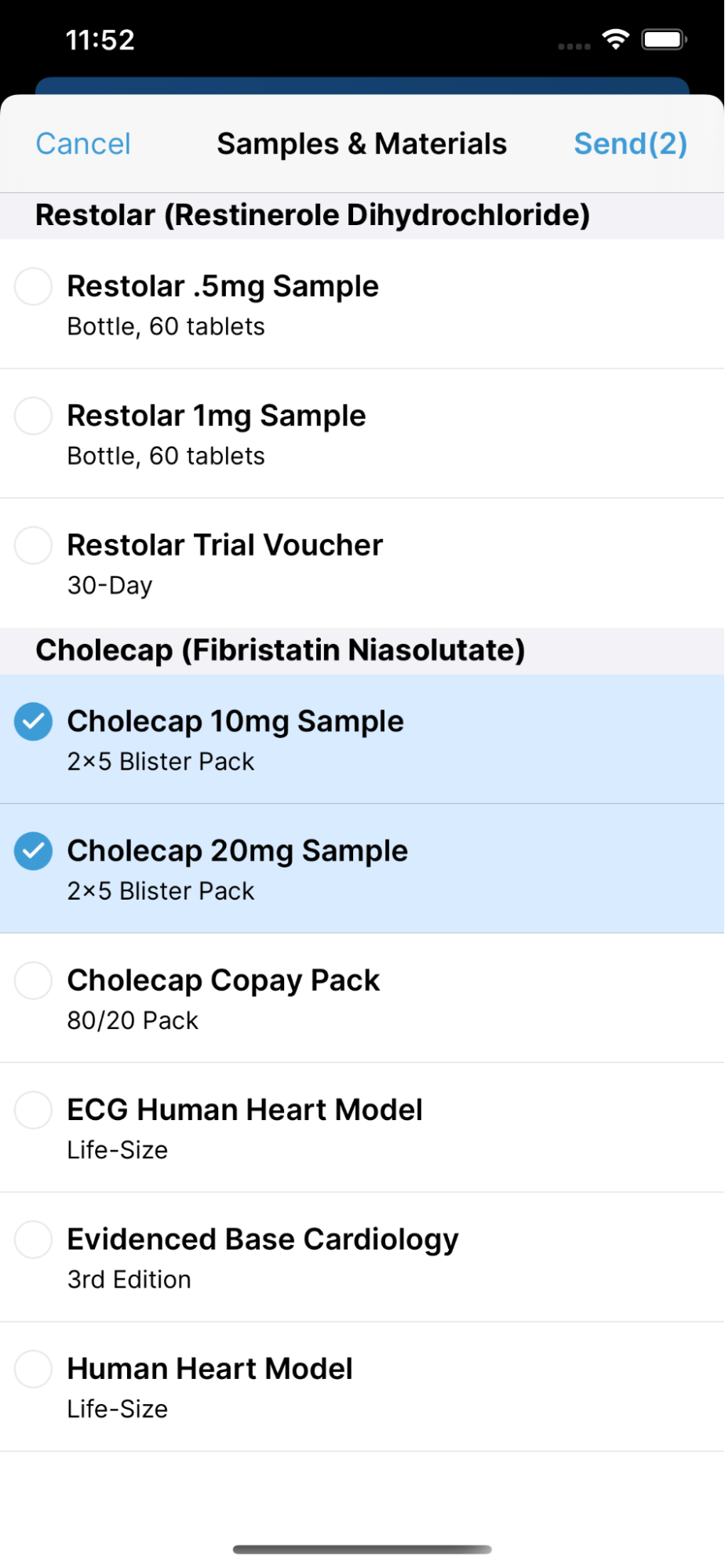Check the ECG Human Heart Model circle

(34, 1110)
